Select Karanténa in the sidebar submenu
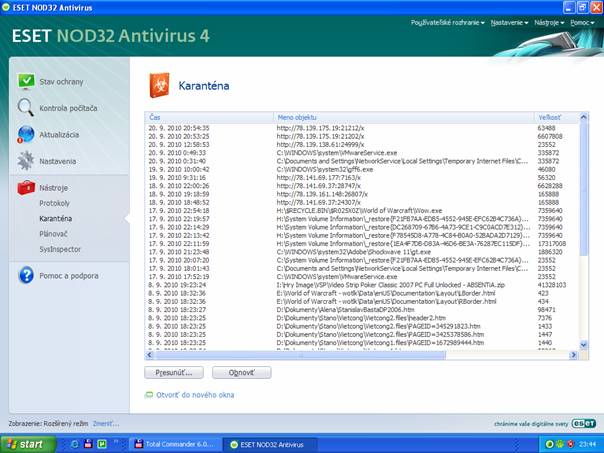The width and height of the screenshot is (604, 453). tap(55, 218)
